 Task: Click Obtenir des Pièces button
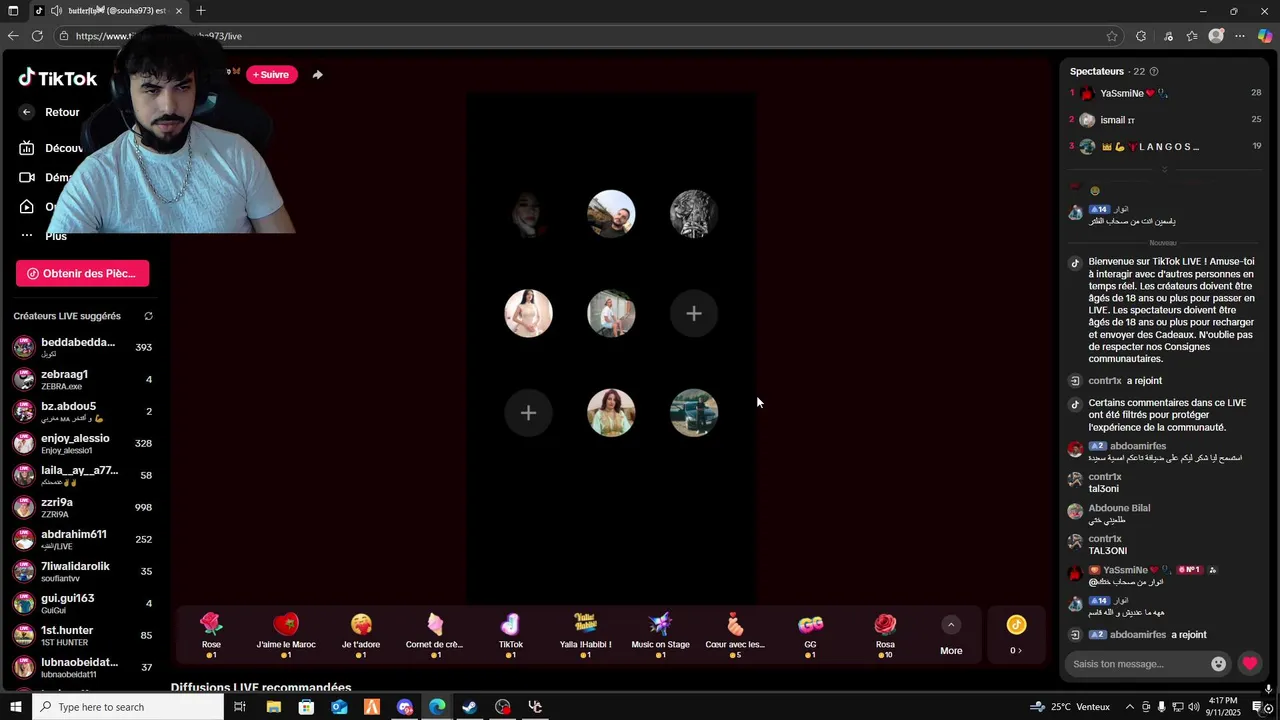coord(82,273)
